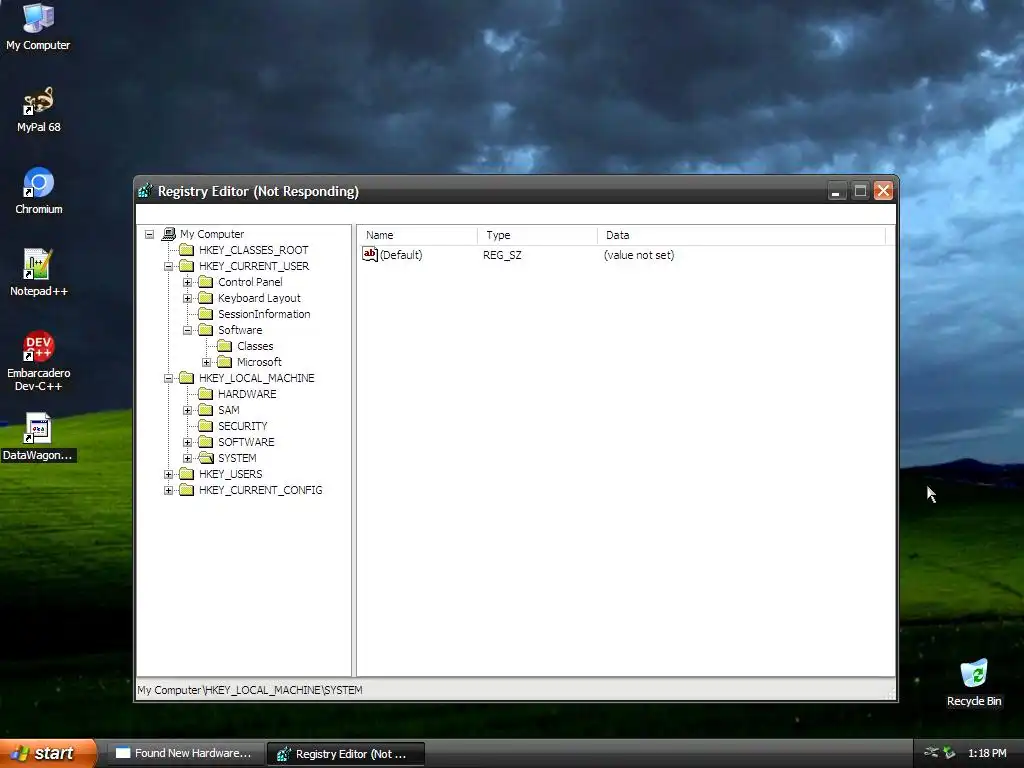The width and height of the screenshot is (1024, 768).
Task: Select the HKEY_CURRENT_CONFIG label
Action: 261,490
